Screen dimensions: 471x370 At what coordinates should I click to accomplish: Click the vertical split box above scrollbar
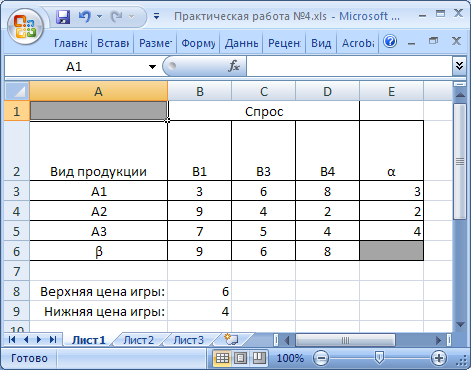pyautogui.click(x=460, y=84)
